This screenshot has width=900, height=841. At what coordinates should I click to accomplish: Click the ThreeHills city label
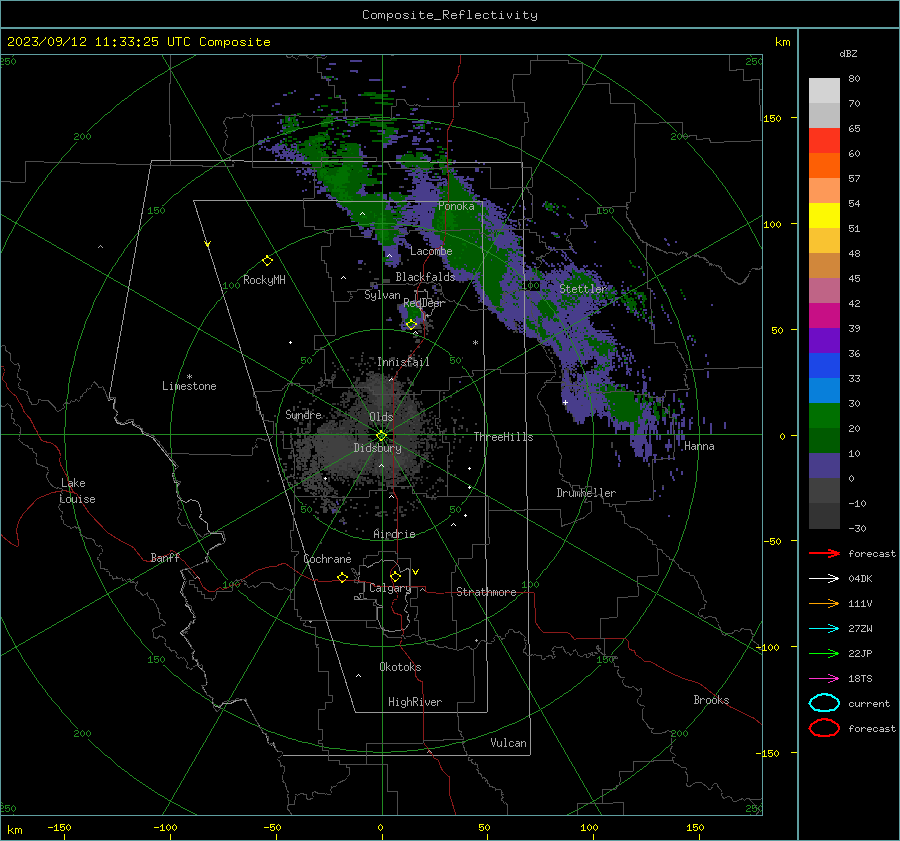pyautogui.click(x=503, y=437)
